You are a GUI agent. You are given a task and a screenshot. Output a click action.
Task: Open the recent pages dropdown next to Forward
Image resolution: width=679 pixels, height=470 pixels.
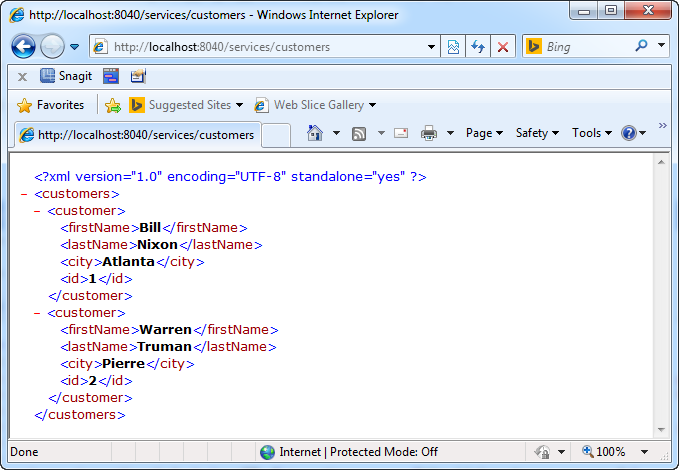(74, 47)
